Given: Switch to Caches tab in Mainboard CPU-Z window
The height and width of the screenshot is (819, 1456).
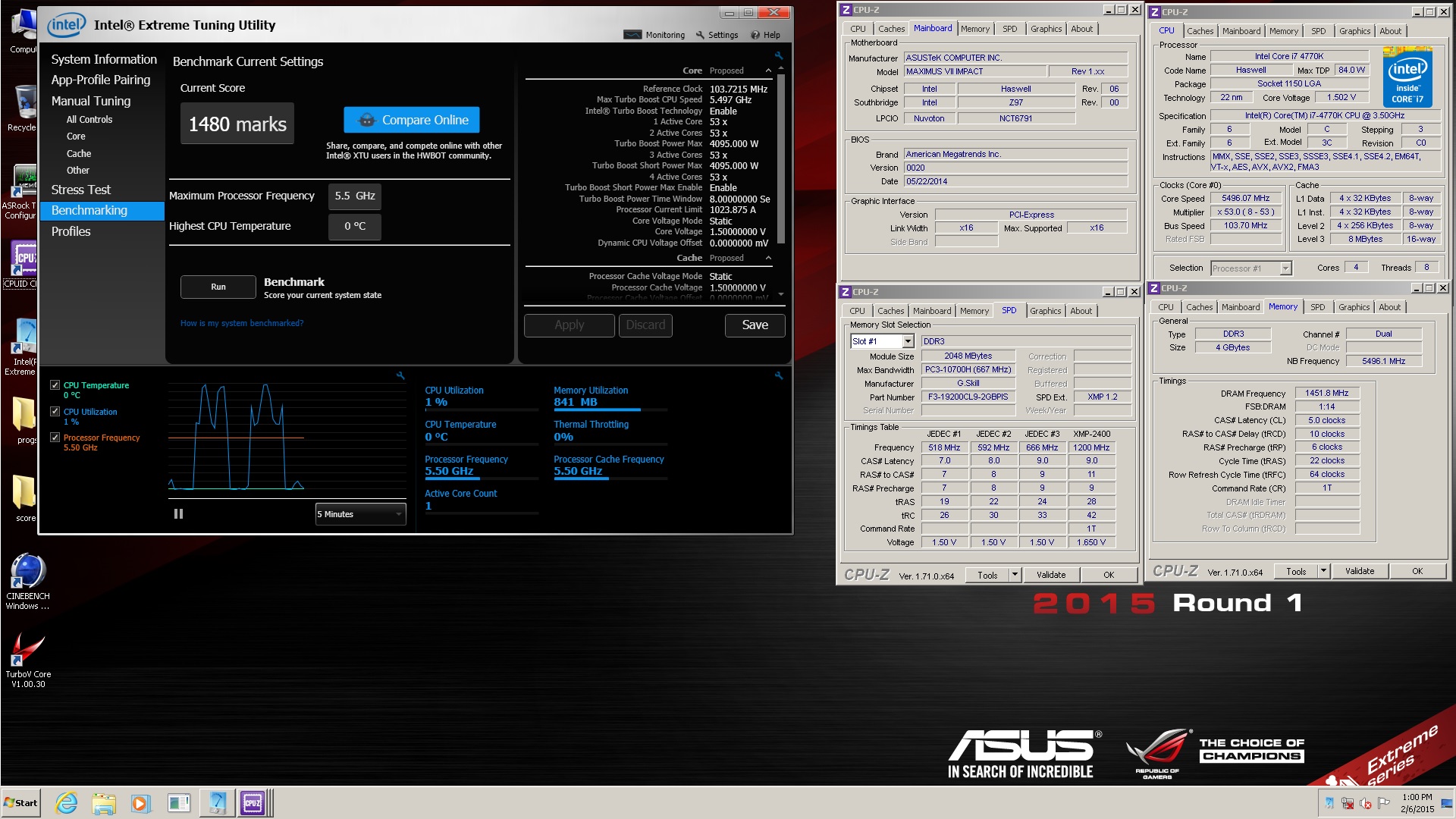Looking at the screenshot, I should point(891,29).
